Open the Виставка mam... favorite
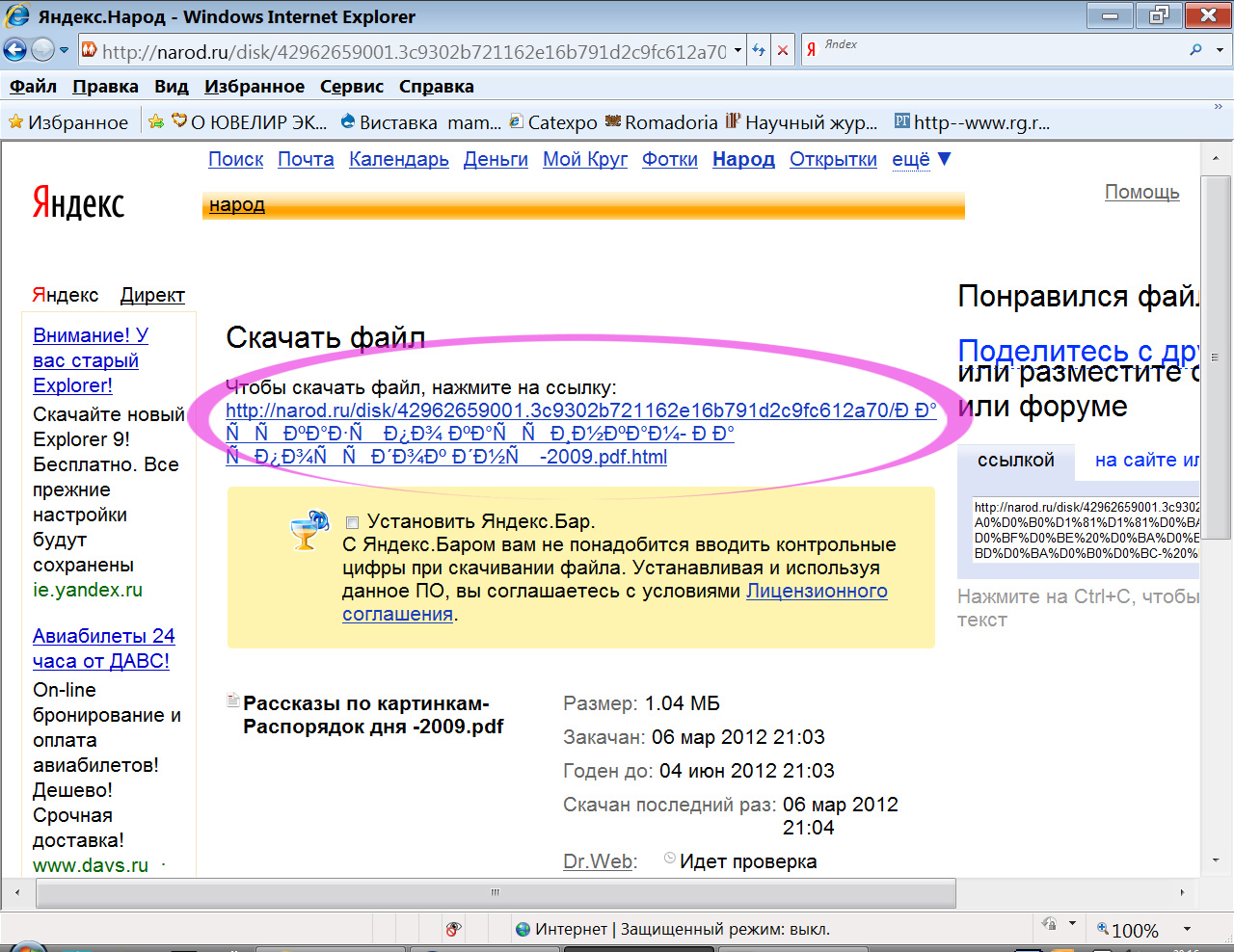Image resolution: width=1234 pixels, height=952 pixels. click(420, 122)
